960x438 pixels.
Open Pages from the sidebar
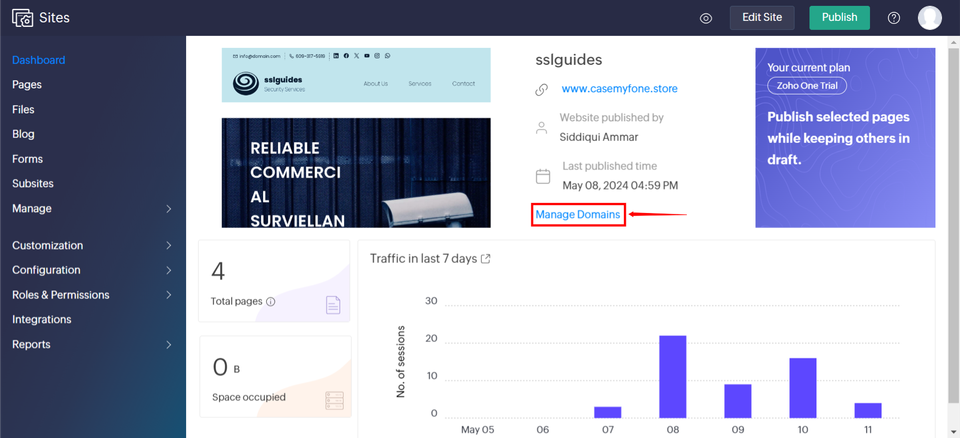click(x=27, y=85)
